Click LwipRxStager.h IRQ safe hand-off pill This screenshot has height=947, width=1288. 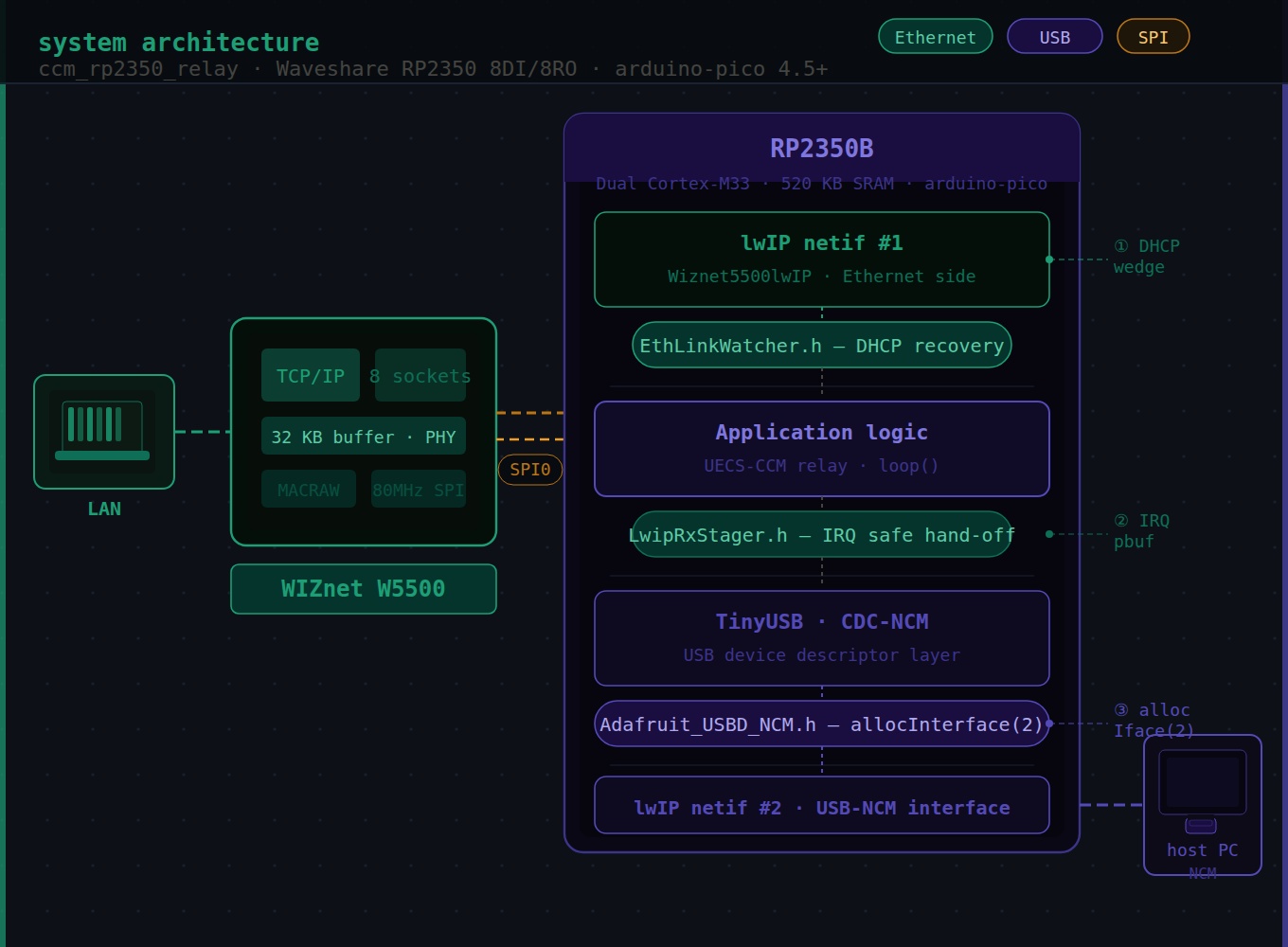[822, 534]
